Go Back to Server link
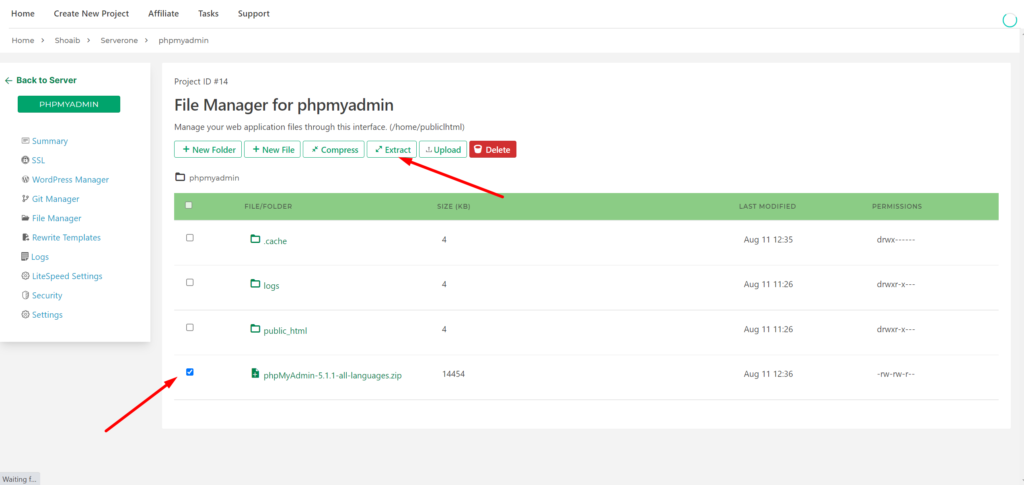 tap(46, 80)
